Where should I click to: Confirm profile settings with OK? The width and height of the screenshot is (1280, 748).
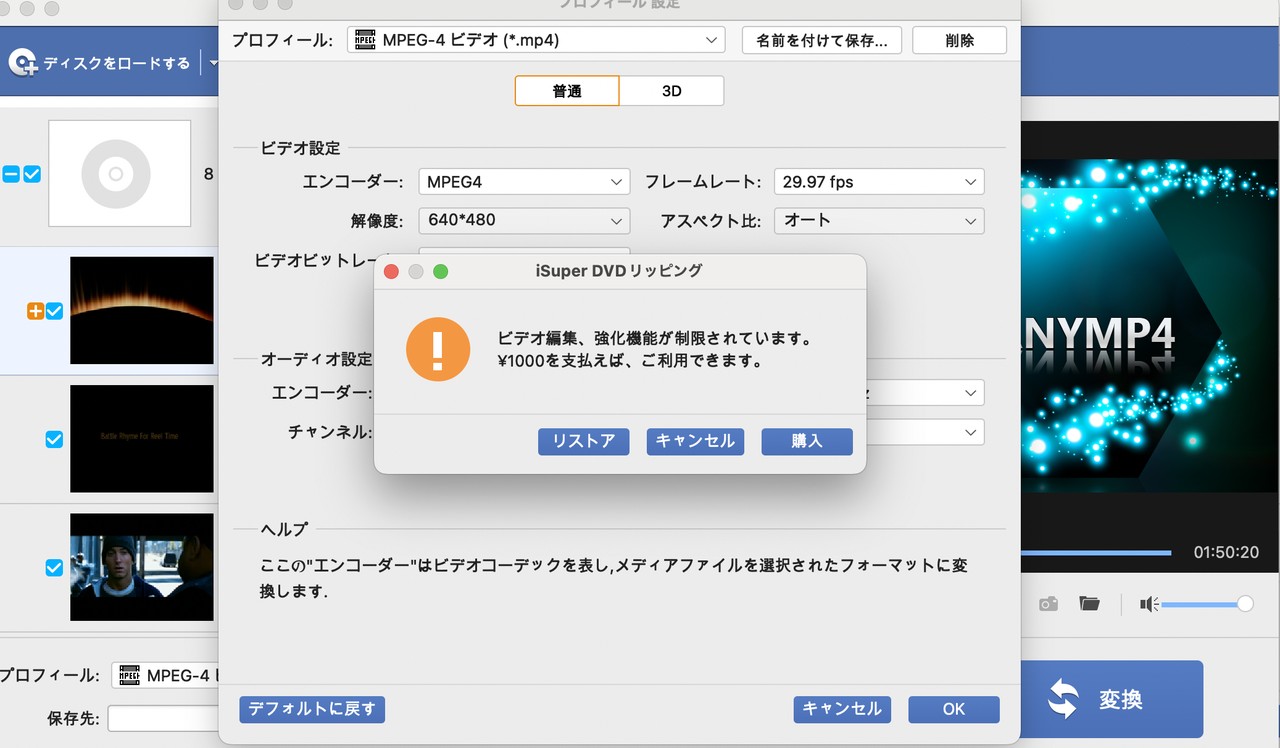point(954,709)
